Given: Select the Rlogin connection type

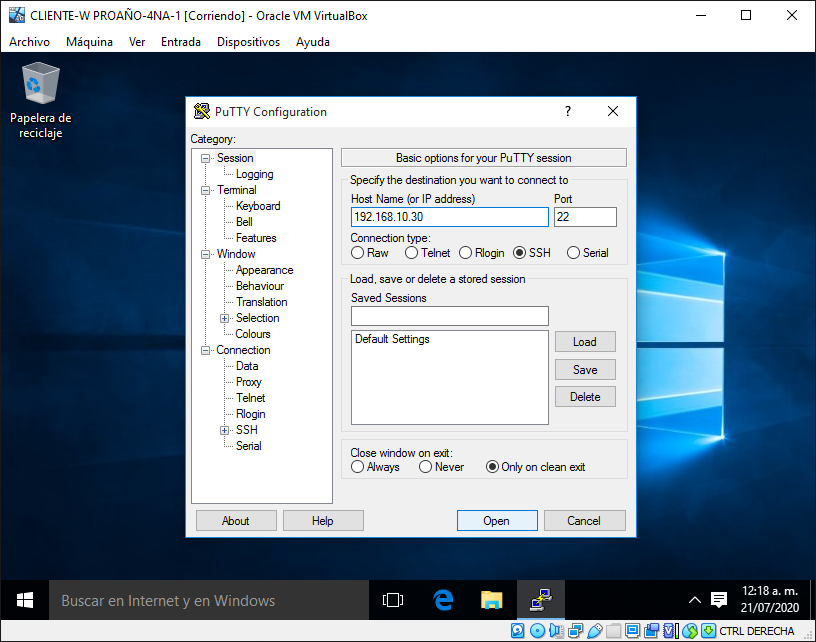Looking at the screenshot, I should tap(466, 253).
